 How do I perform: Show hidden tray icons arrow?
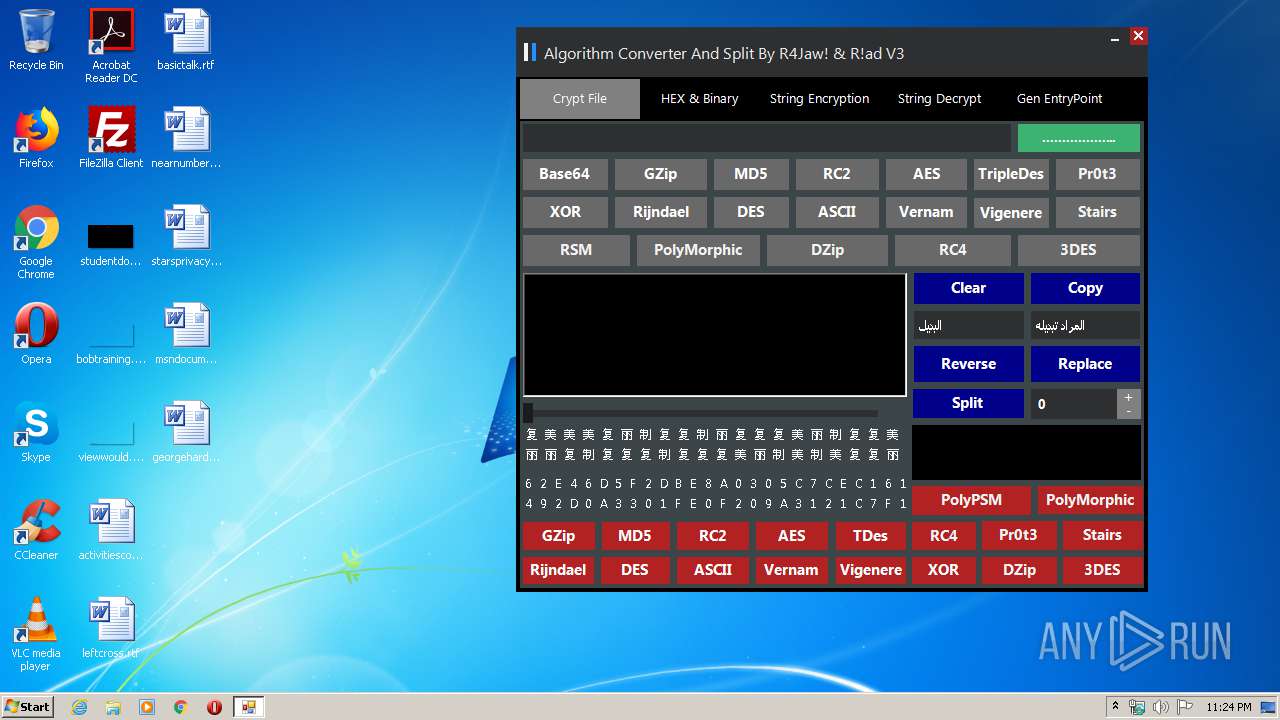tap(1115, 707)
